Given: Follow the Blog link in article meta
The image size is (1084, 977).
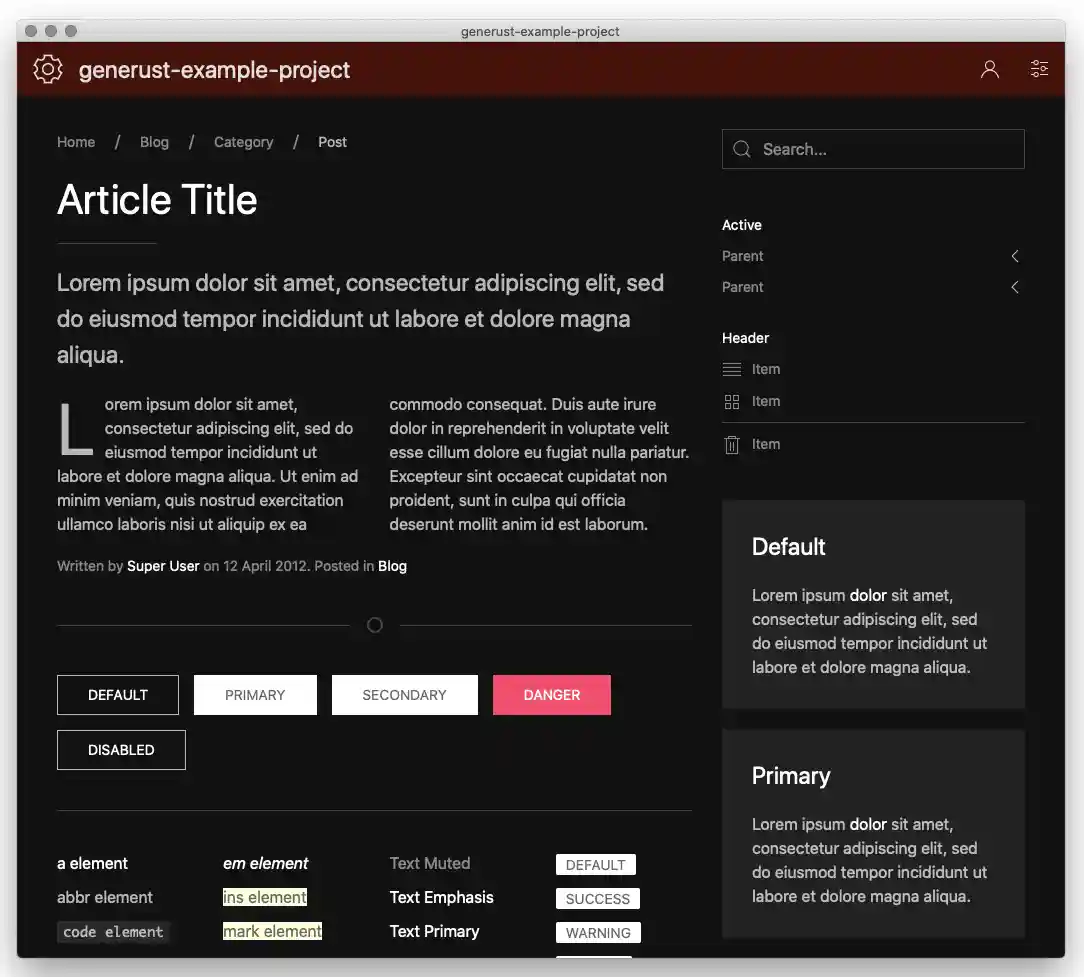Looking at the screenshot, I should pyautogui.click(x=392, y=566).
